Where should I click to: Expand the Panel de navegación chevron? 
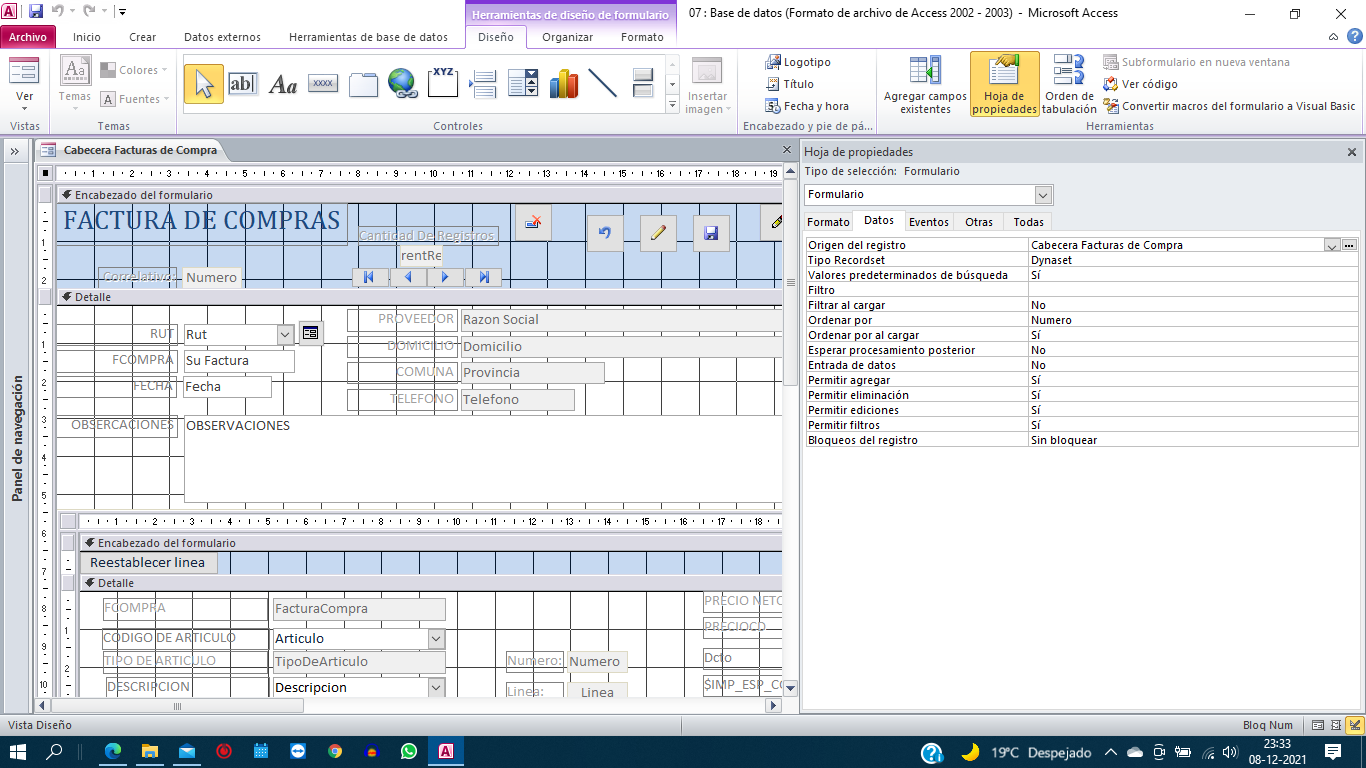tap(16, 151)
